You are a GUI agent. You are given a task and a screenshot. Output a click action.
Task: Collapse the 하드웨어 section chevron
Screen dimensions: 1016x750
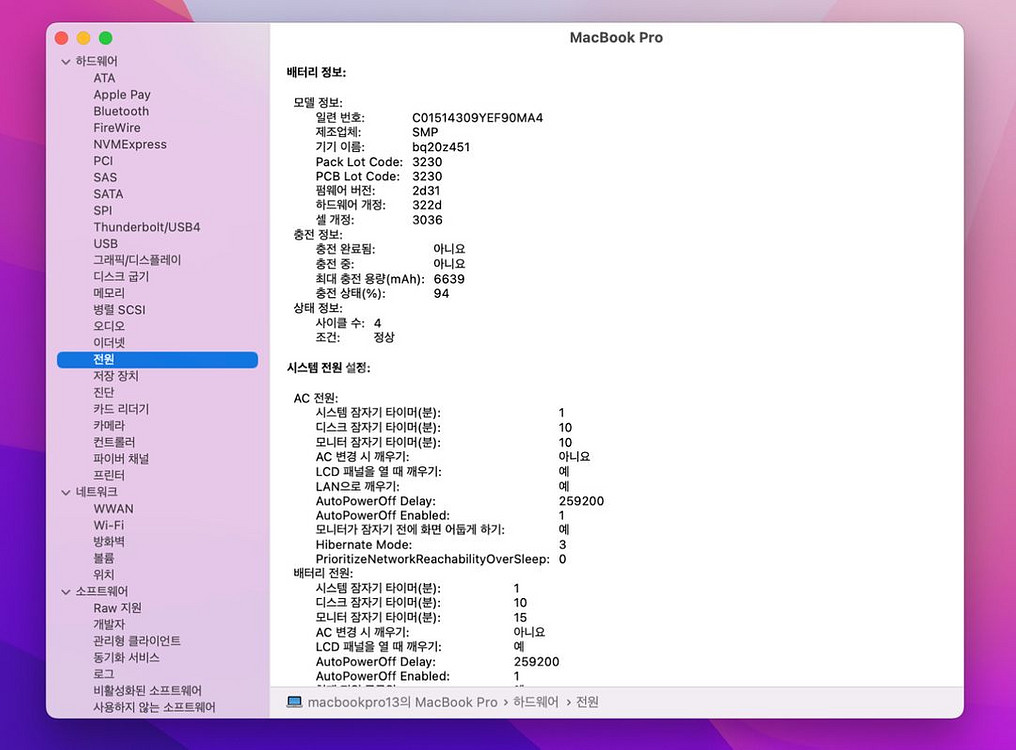click(x=65, y=62)
